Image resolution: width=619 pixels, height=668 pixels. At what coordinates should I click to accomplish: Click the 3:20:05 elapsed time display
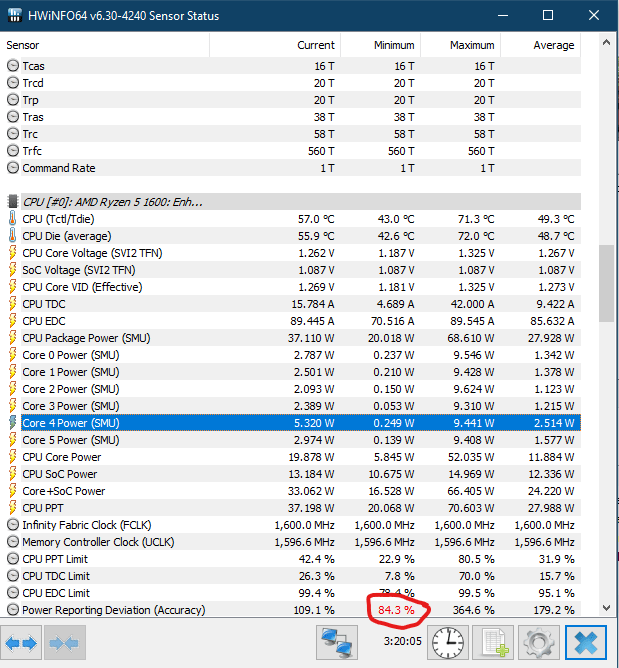(403, 641)
